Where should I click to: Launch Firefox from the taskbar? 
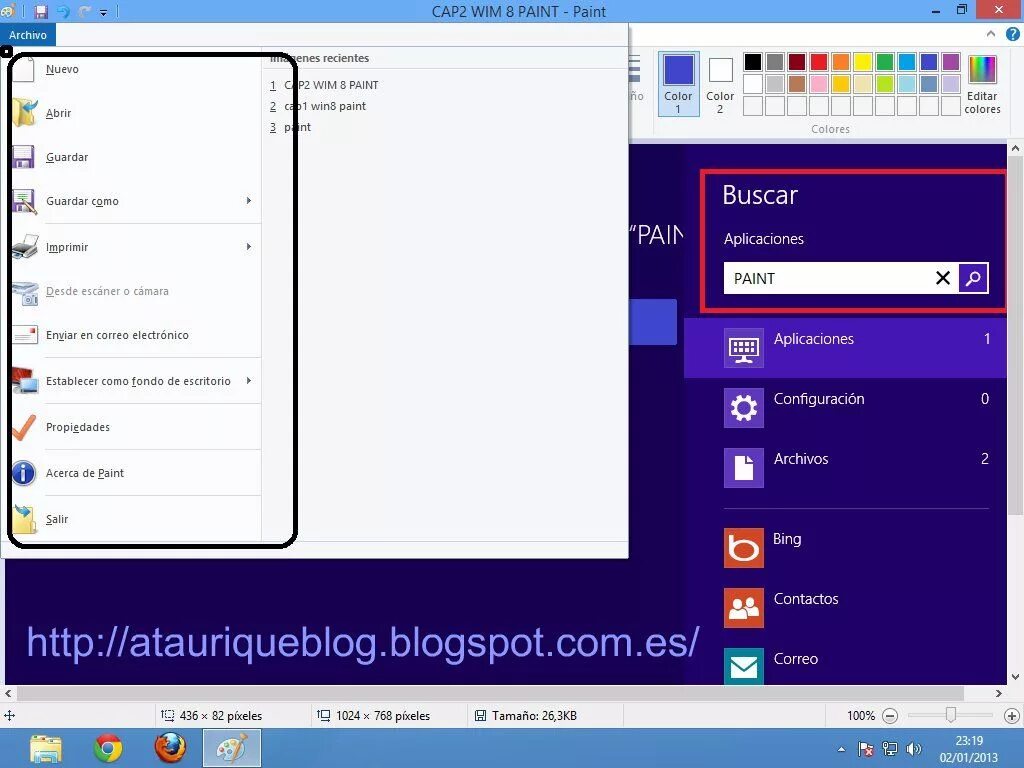pos(170,748)
